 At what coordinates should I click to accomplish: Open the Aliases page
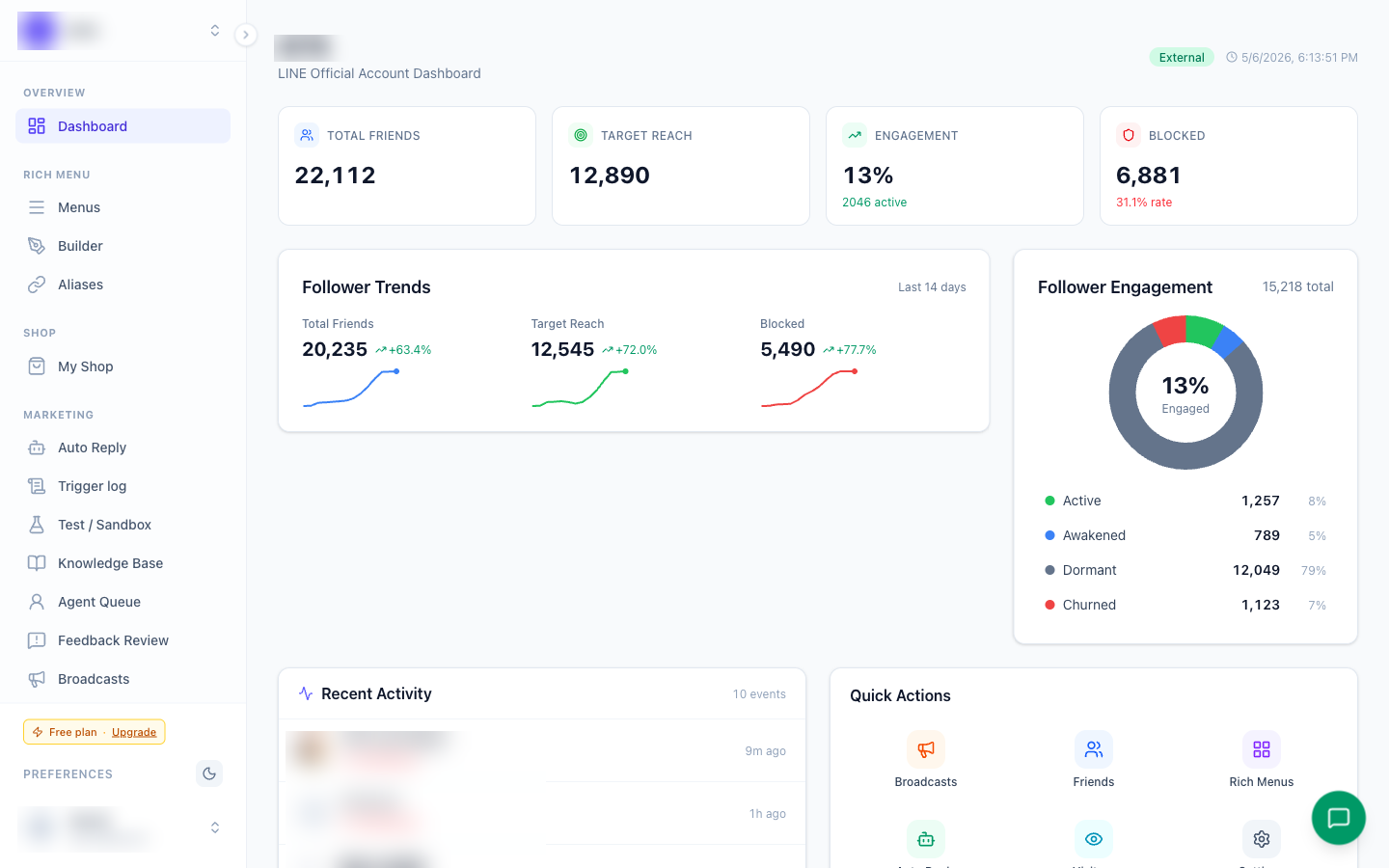pyautogui.click(x=123, y=285)
